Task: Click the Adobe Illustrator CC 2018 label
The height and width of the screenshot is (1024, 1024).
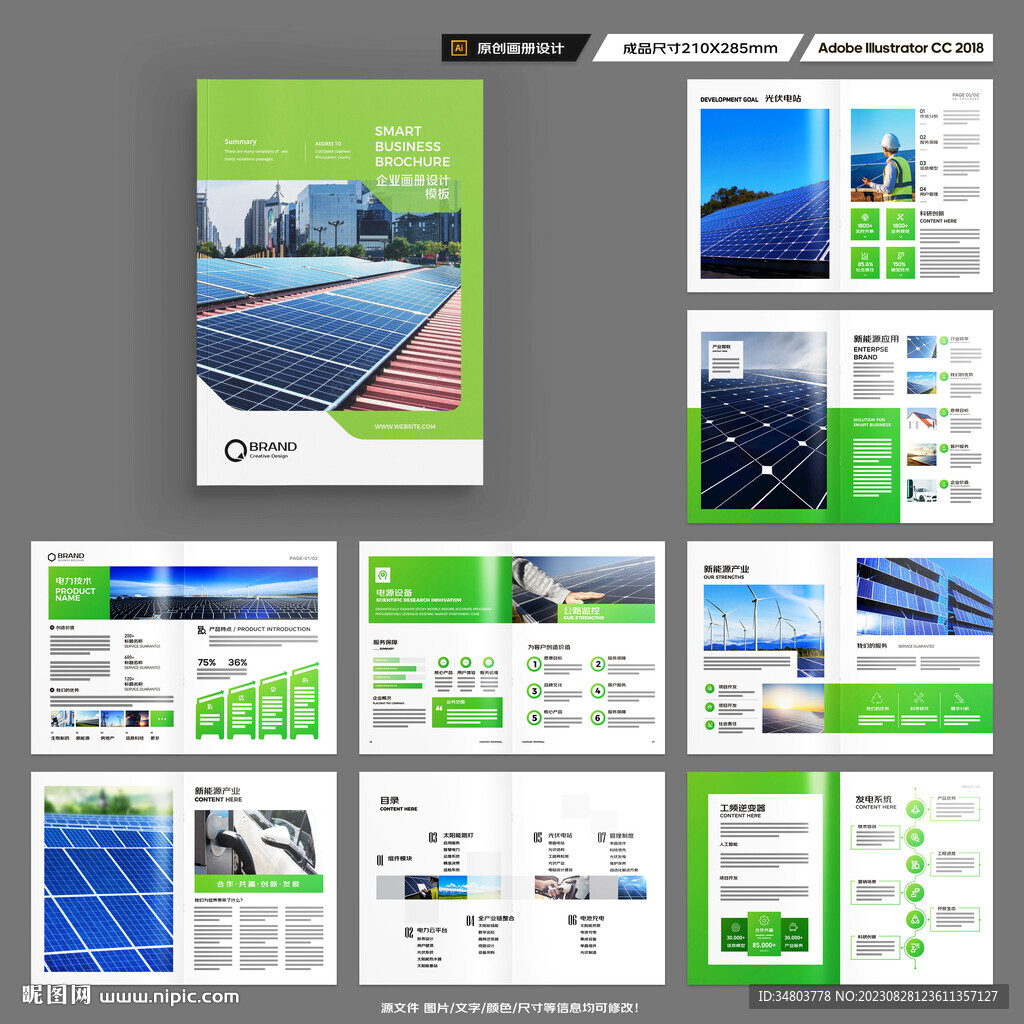Action: [x=899, y=48]
